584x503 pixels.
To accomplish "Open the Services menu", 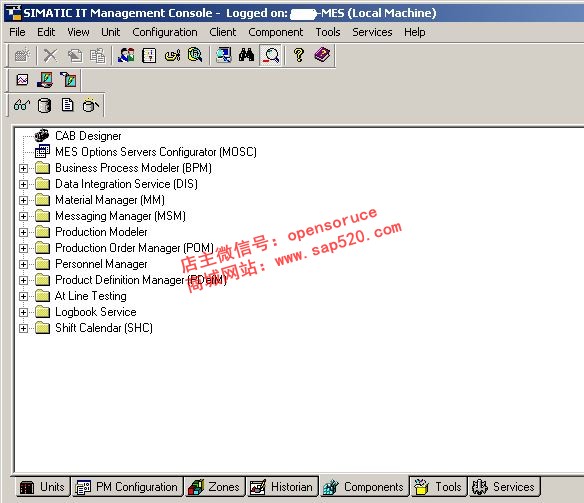I will pyautogui.click(x=372, y=32).
